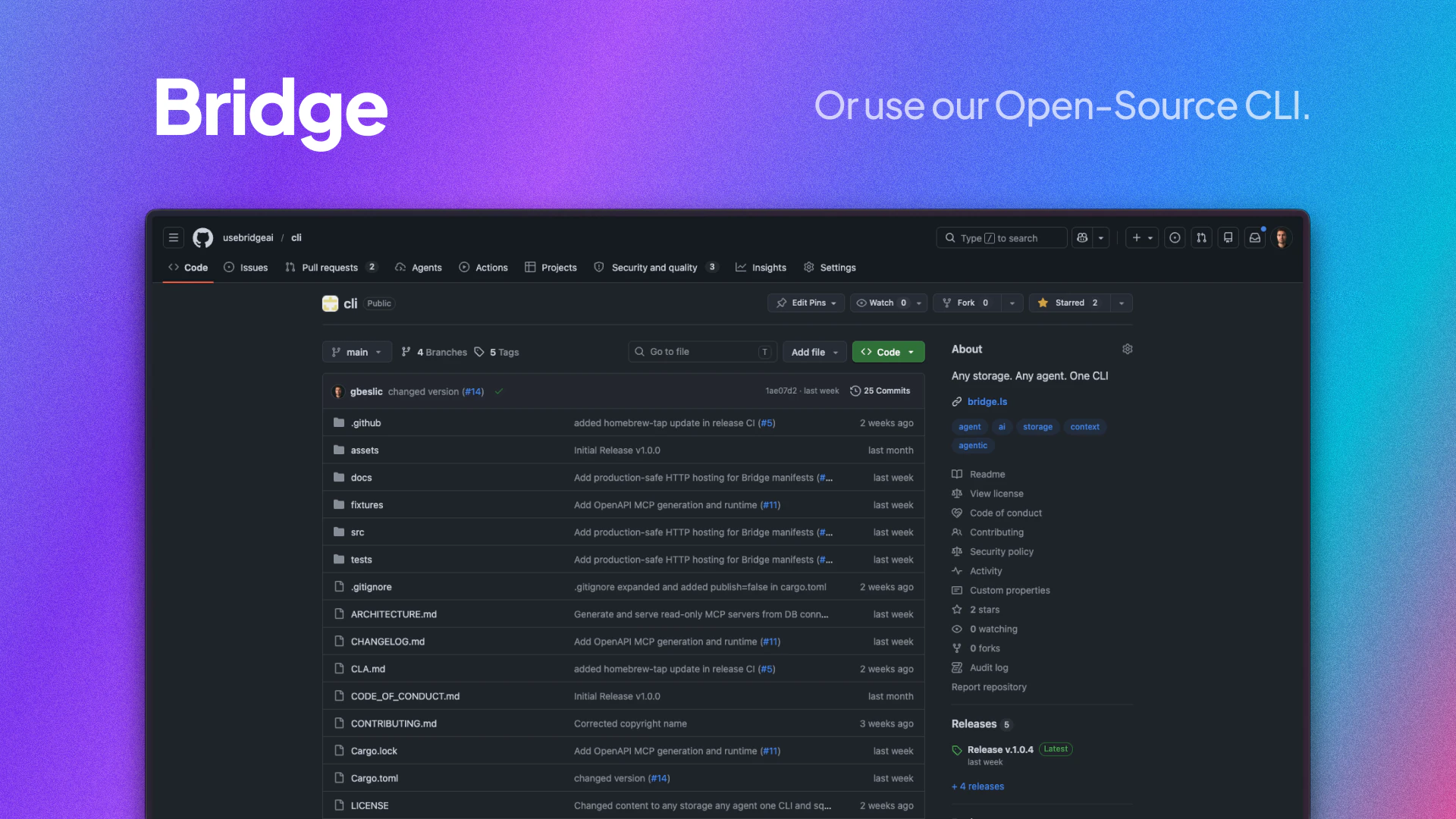Switch to the Pull requests tab
The height and width of the screenshot is (819, 1456).
pyautogui.click(x=329, y=267)
